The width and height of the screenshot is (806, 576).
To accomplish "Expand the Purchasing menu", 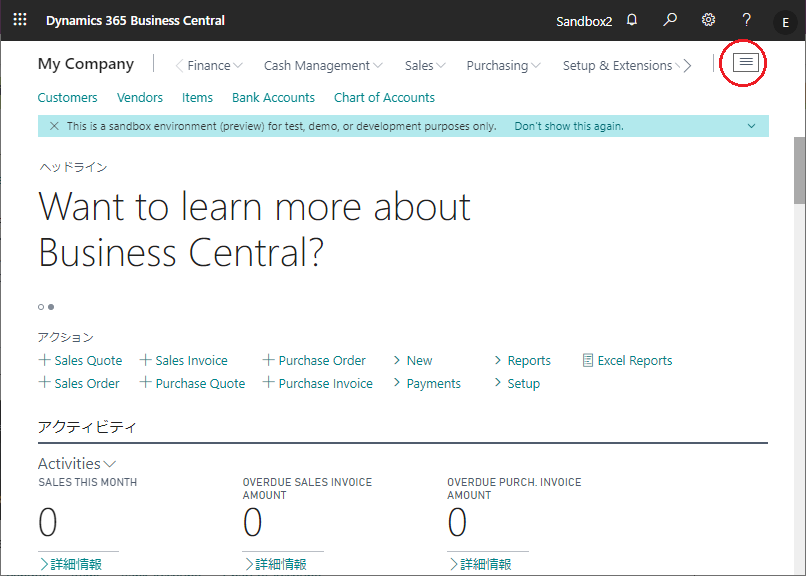I will (503, 66).
